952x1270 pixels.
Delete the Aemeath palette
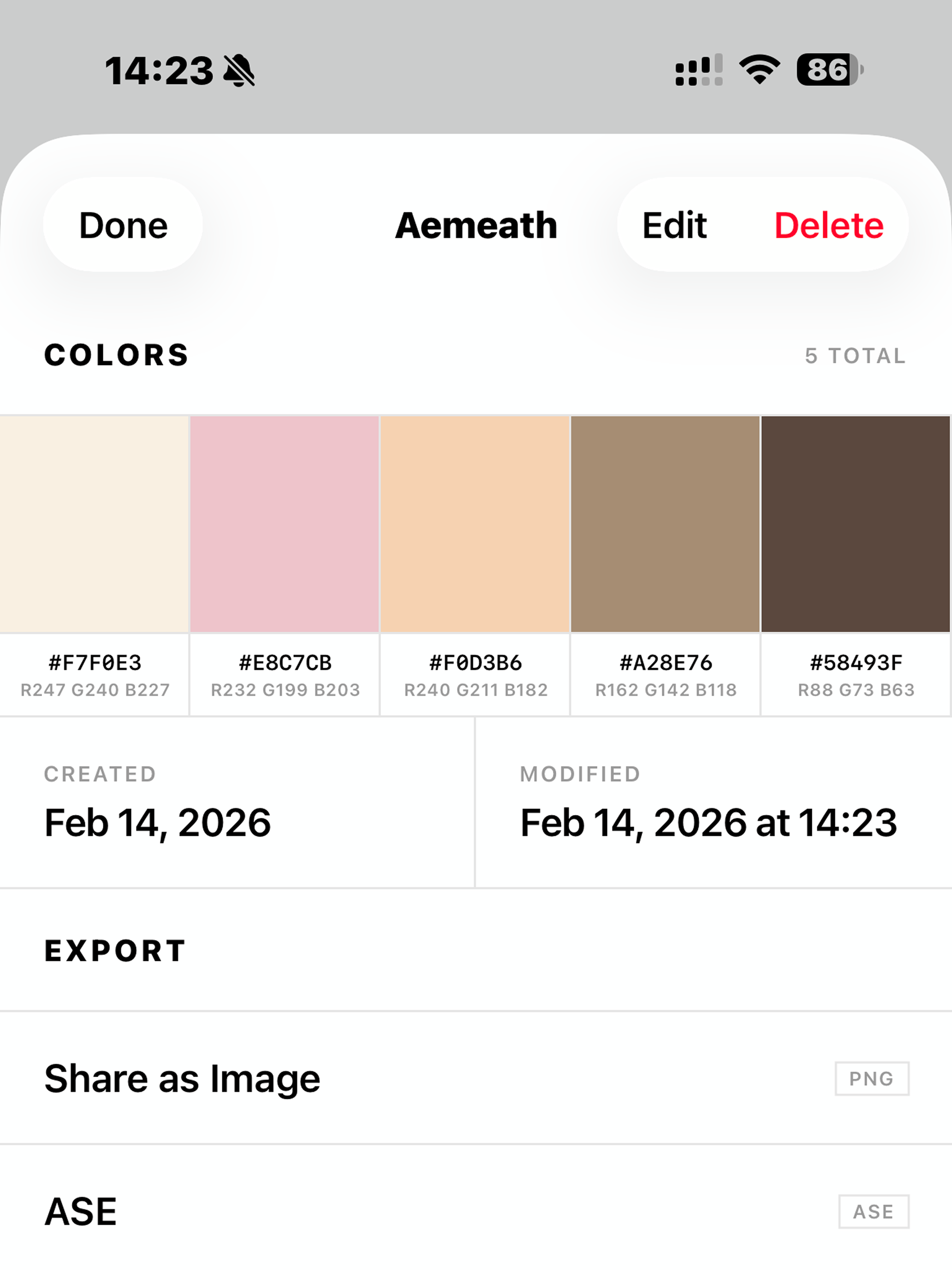[x=829, y=225]
